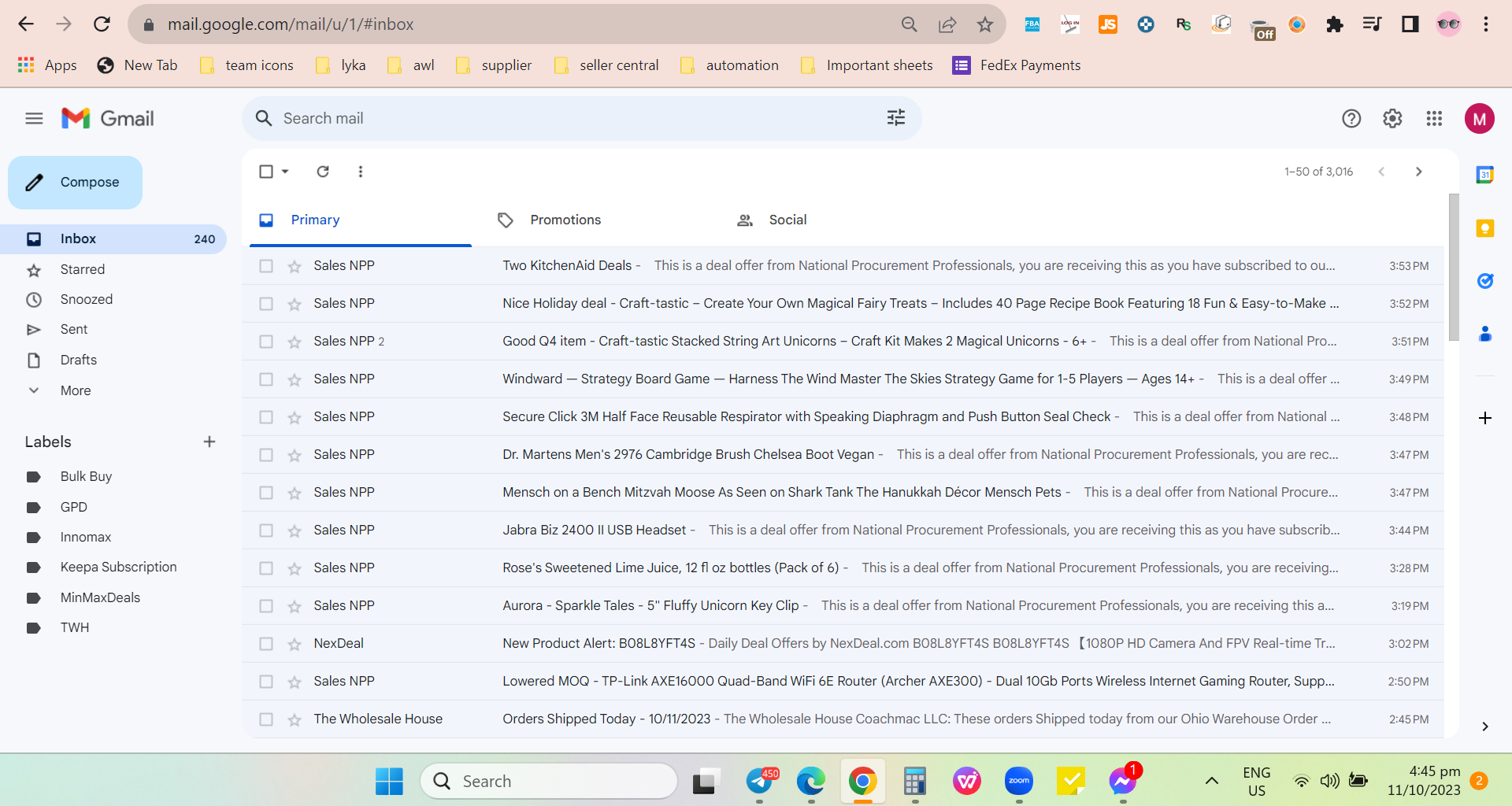
Task: Open the Inbox folder with 240 unread
Action: coord(113,239)
